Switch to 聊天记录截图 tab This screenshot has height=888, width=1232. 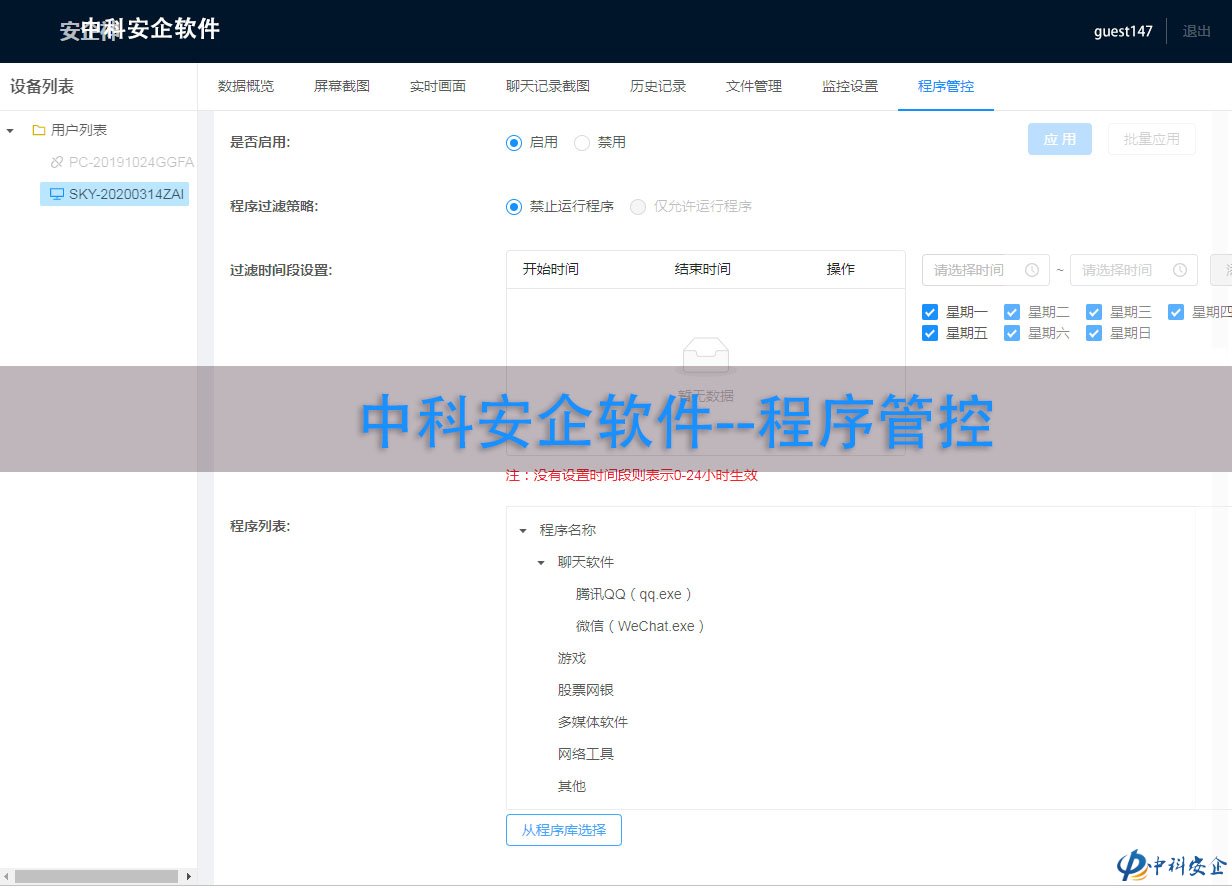point(548,87)
